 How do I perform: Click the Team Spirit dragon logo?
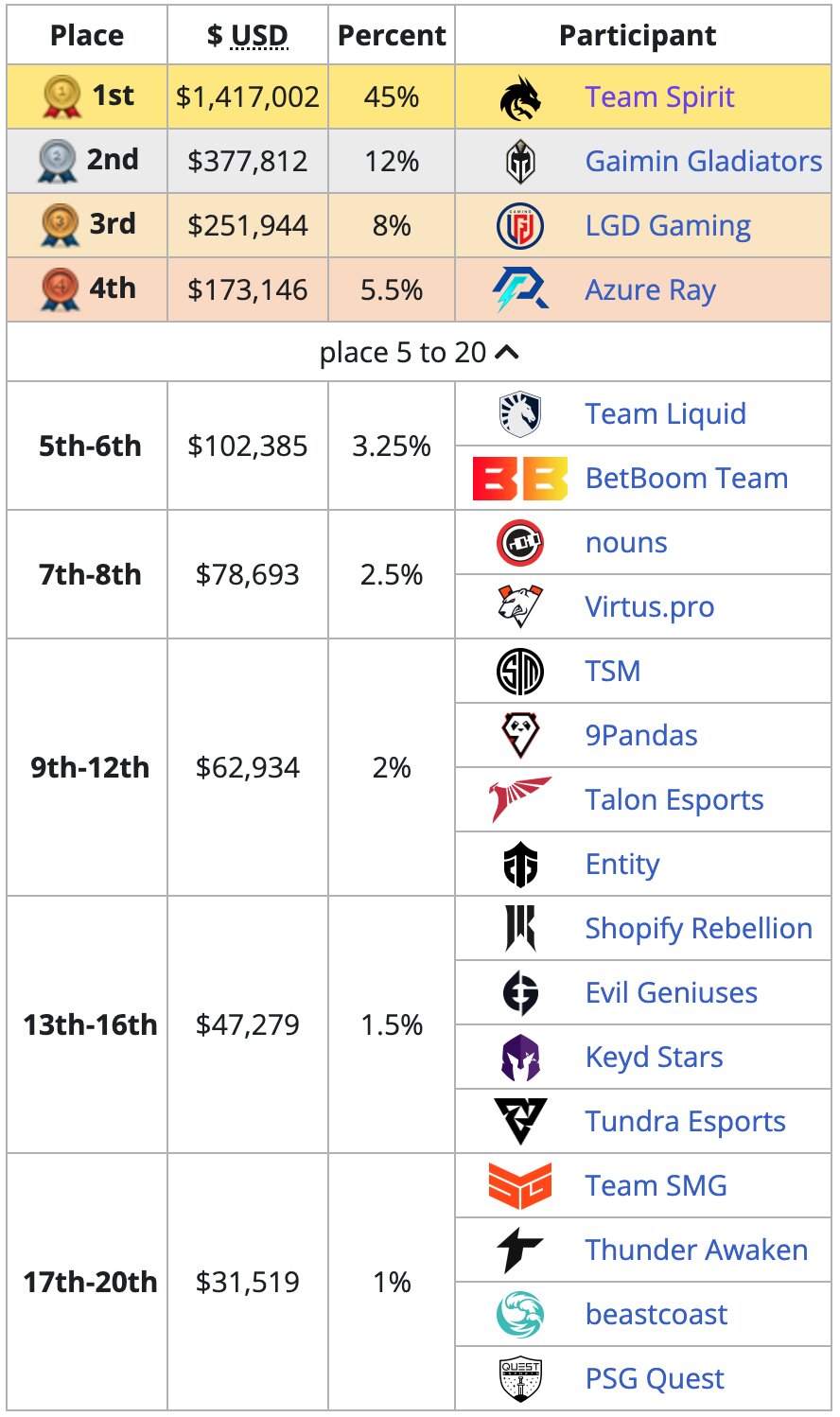point(520,97)
